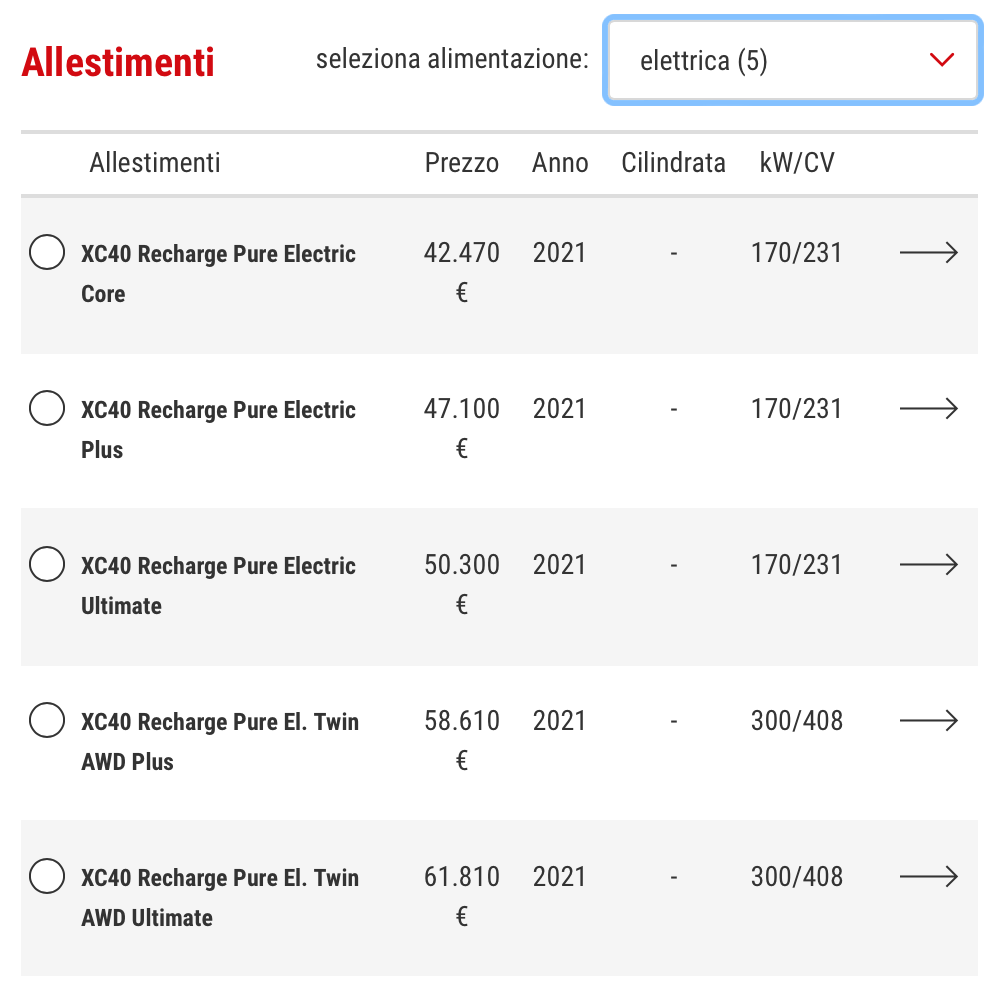Open details arrow for Pure Electric Ultimate
The height and width of the screenshot is (1003, 1005).
click(929, 565)
